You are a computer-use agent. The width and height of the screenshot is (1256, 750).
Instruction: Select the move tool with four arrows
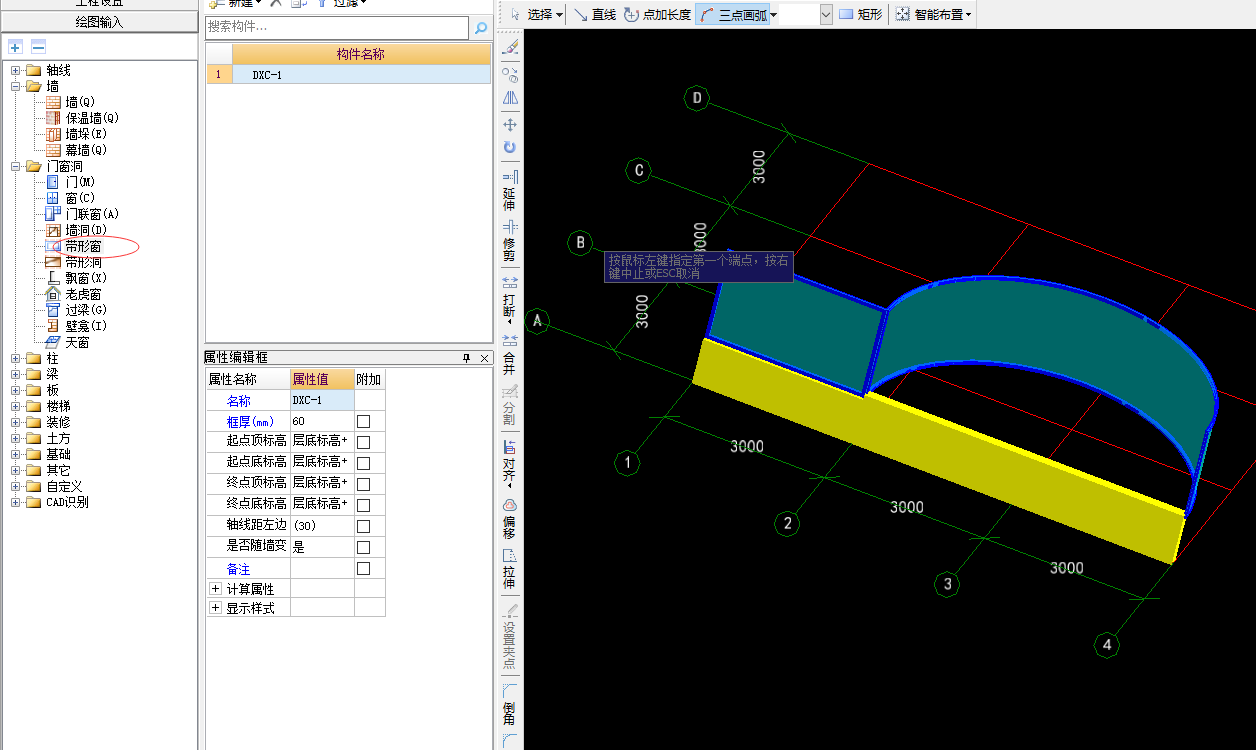[x=510, y=124]
